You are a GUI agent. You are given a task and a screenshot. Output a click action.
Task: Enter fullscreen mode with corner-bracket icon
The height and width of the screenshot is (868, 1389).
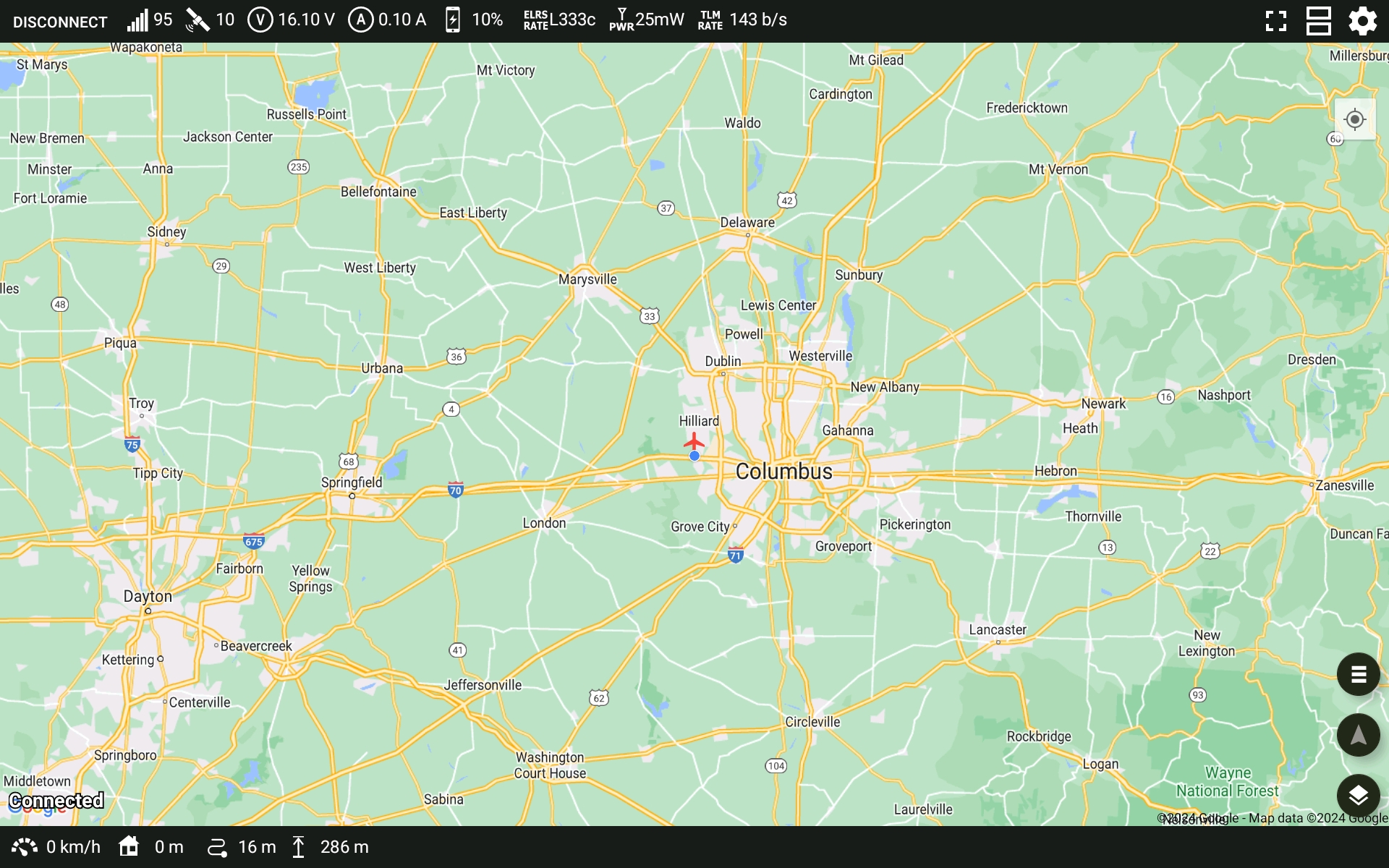pos(1276,21)
